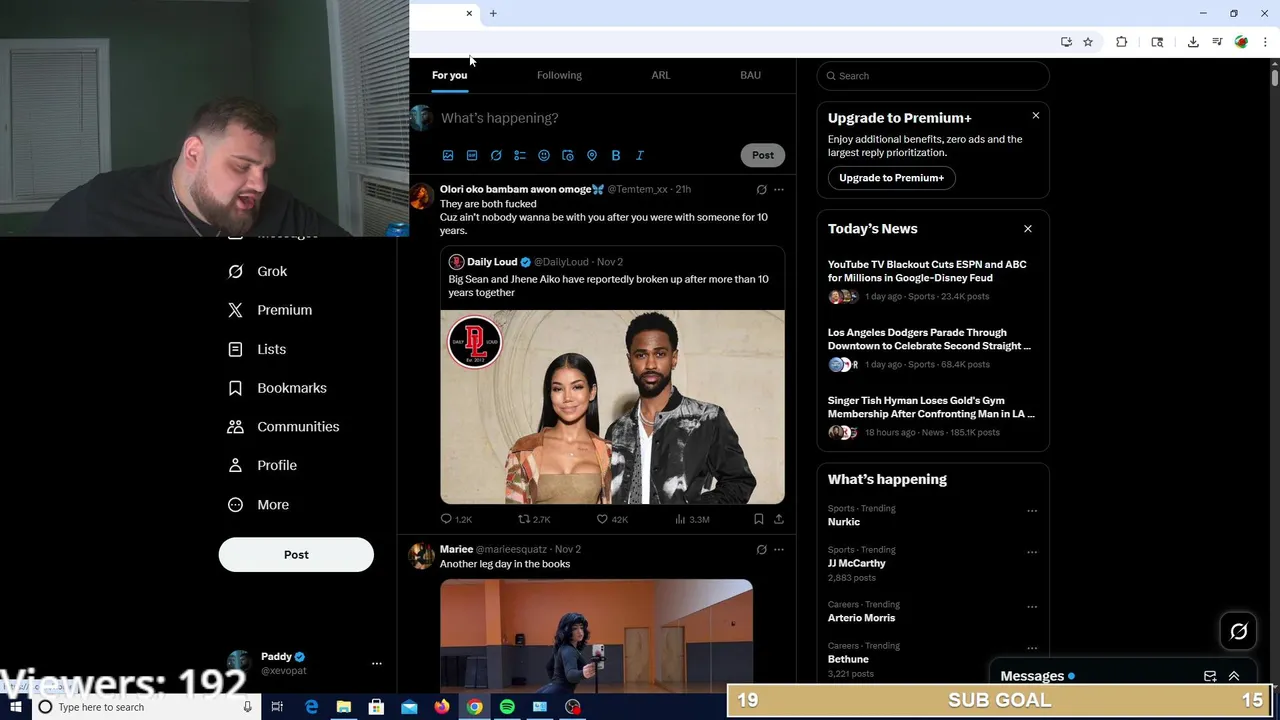Screen dimensions: 1280x720
Task: Open Singer Tish Hyman news story
Action: click(x=932, y=416)
